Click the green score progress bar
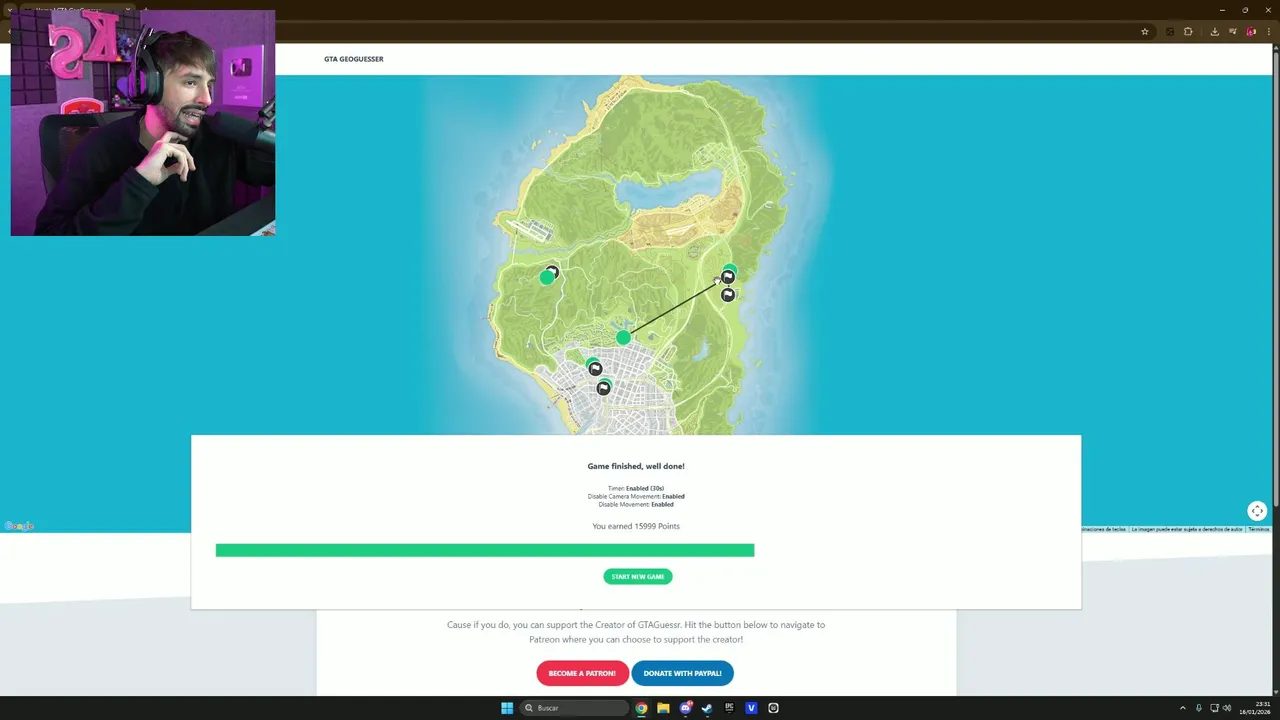 pos(485,550)
